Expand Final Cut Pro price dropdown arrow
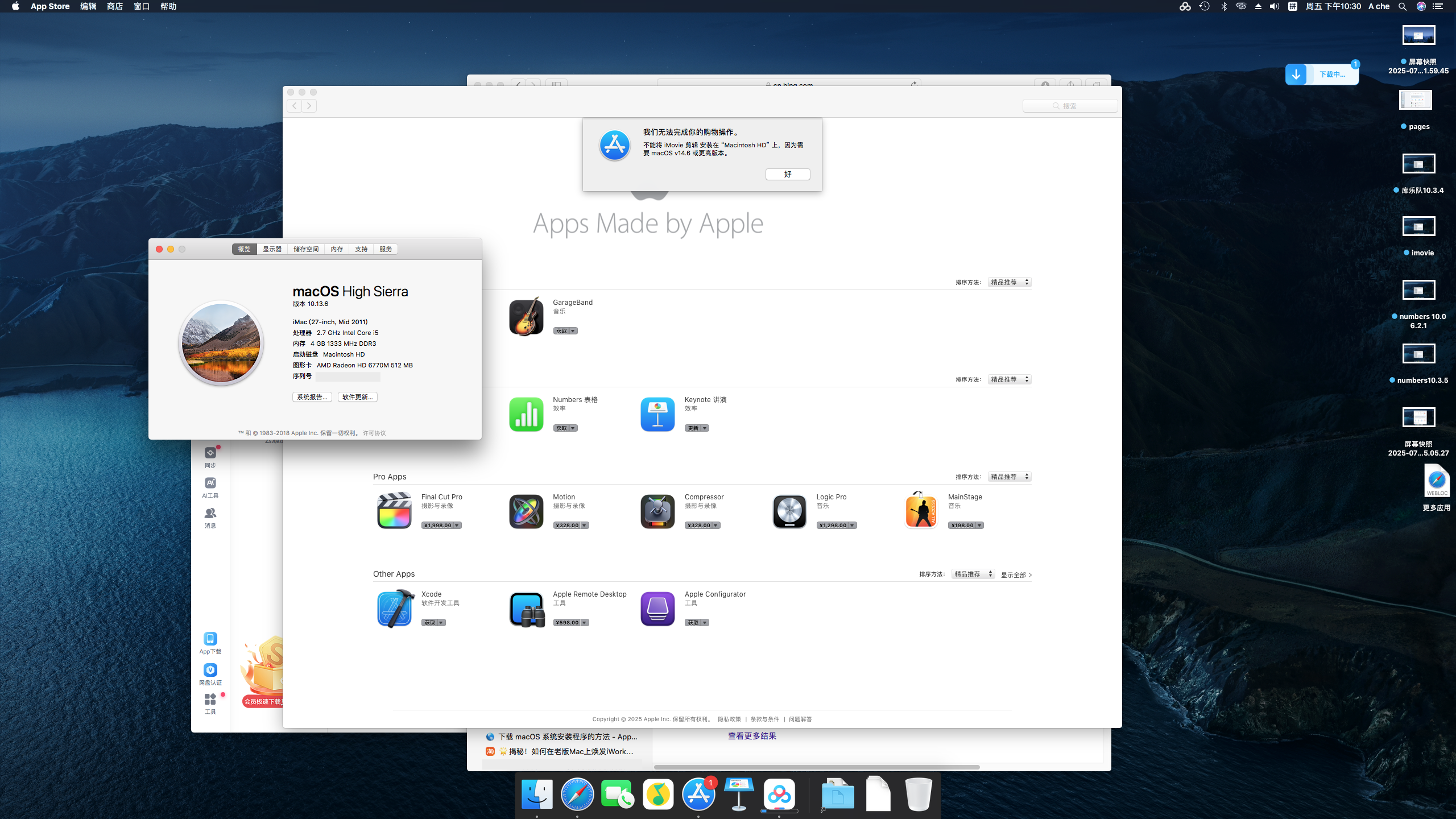 click(x=457, y=526)
